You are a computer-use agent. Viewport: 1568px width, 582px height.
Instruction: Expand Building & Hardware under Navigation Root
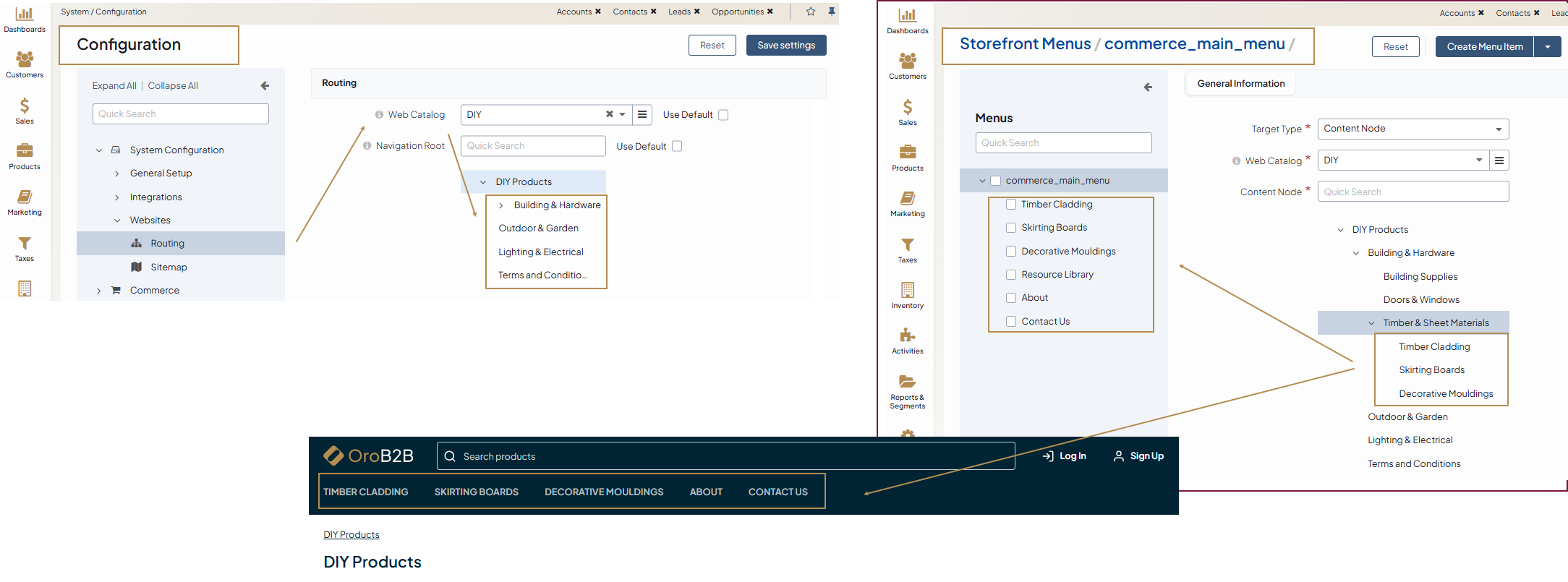coord(500,205)
